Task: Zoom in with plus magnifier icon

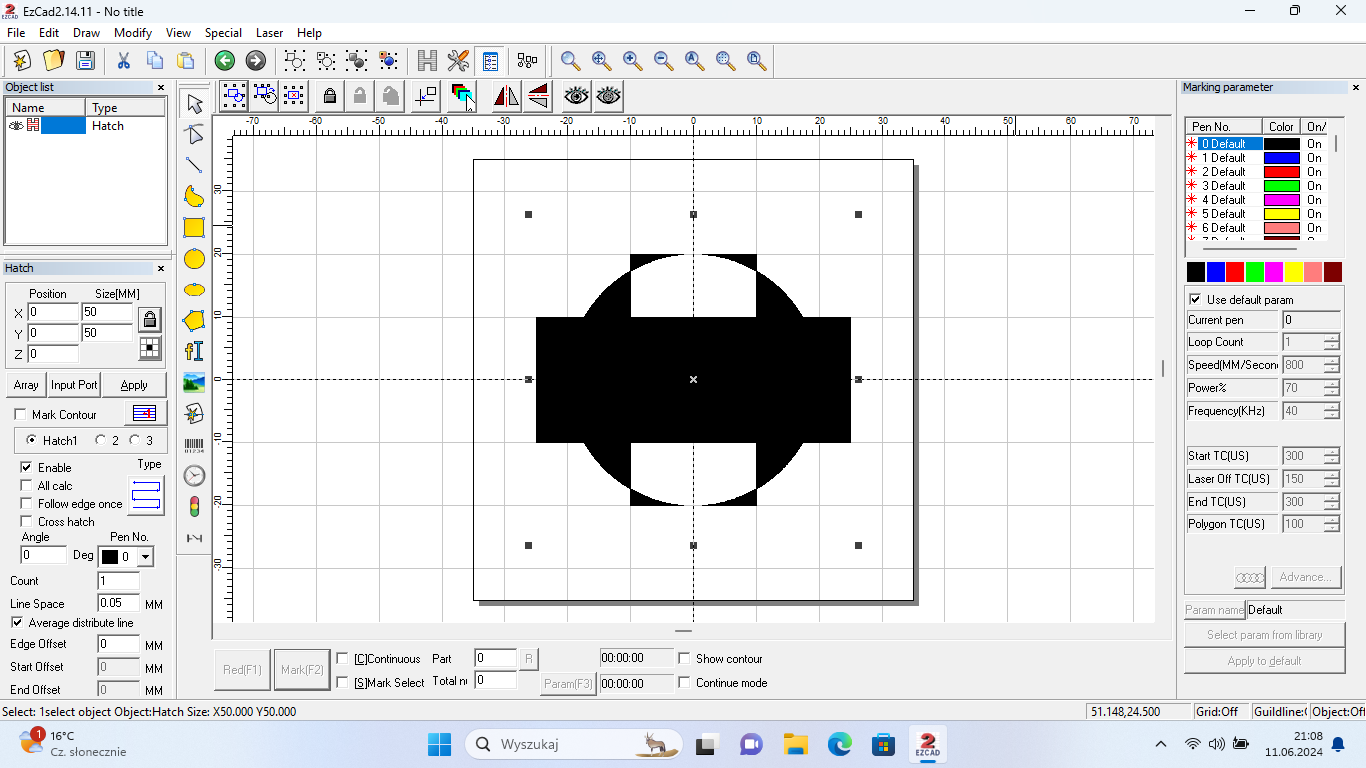Action: pyautogui.click(x=632, y=60)
